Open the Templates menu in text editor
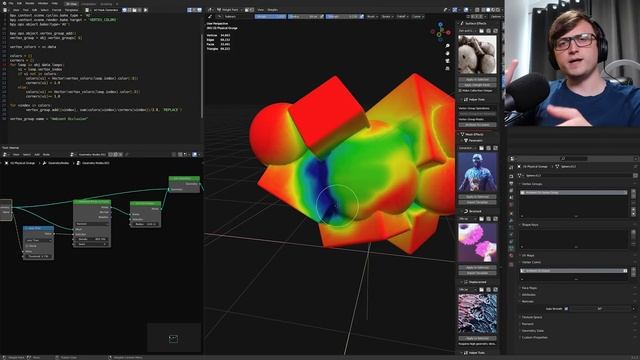Viewport: 640px width, 360px height. [x=71, y=10]
